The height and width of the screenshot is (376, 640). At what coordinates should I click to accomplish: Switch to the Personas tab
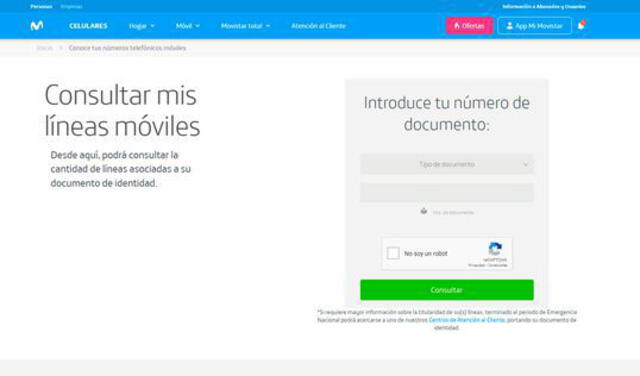tap(41, 7)
